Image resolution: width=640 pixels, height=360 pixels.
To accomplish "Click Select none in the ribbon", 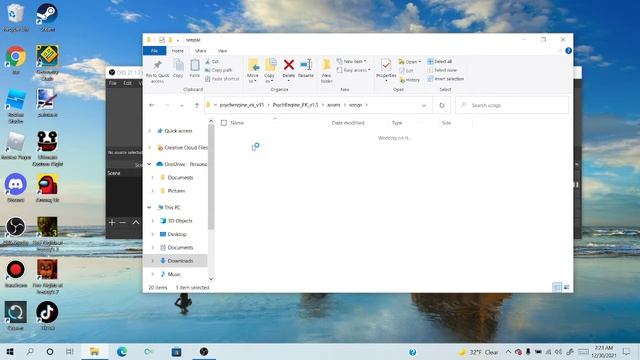I will [442, 70].
